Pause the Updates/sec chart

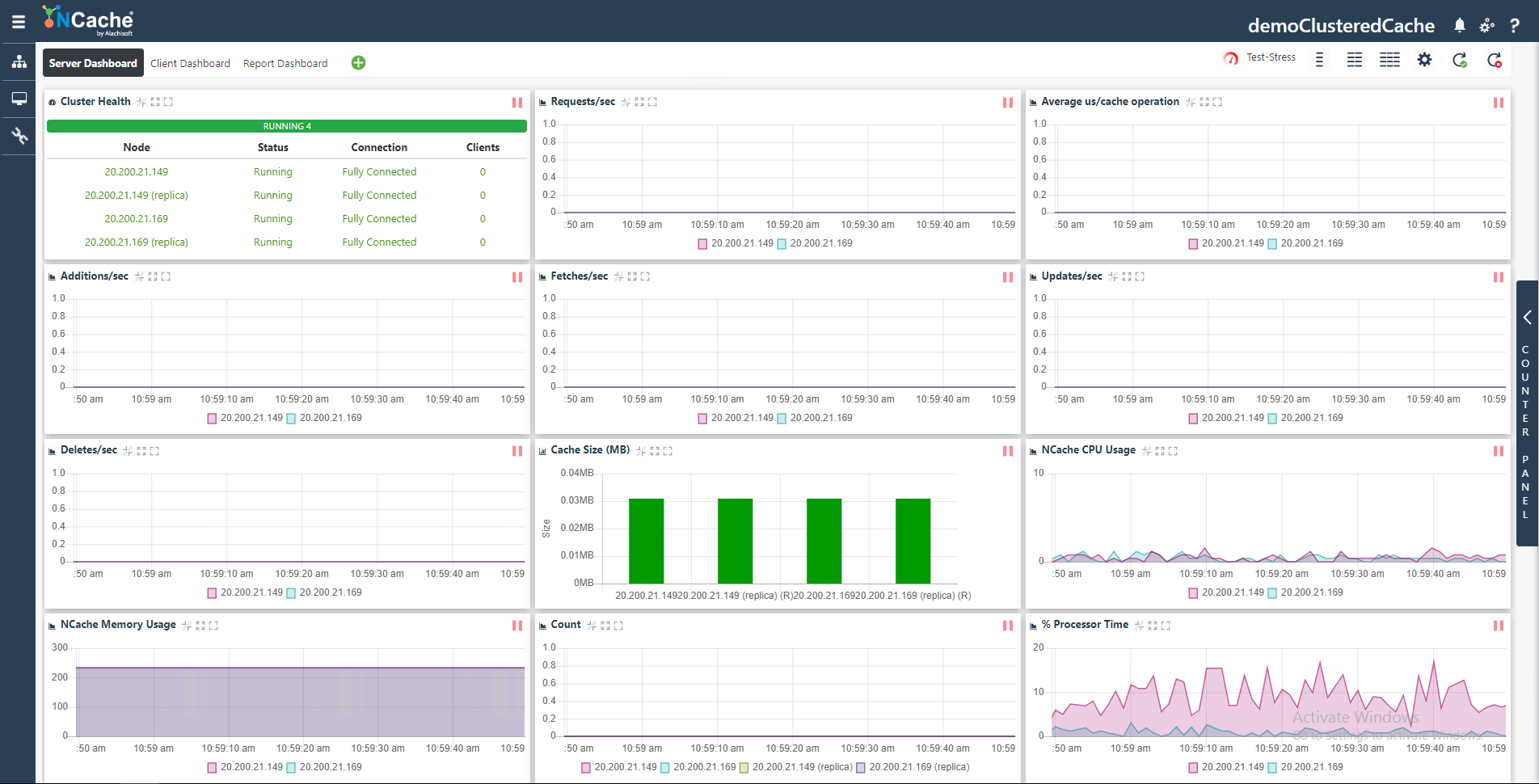coord(1499,277)
